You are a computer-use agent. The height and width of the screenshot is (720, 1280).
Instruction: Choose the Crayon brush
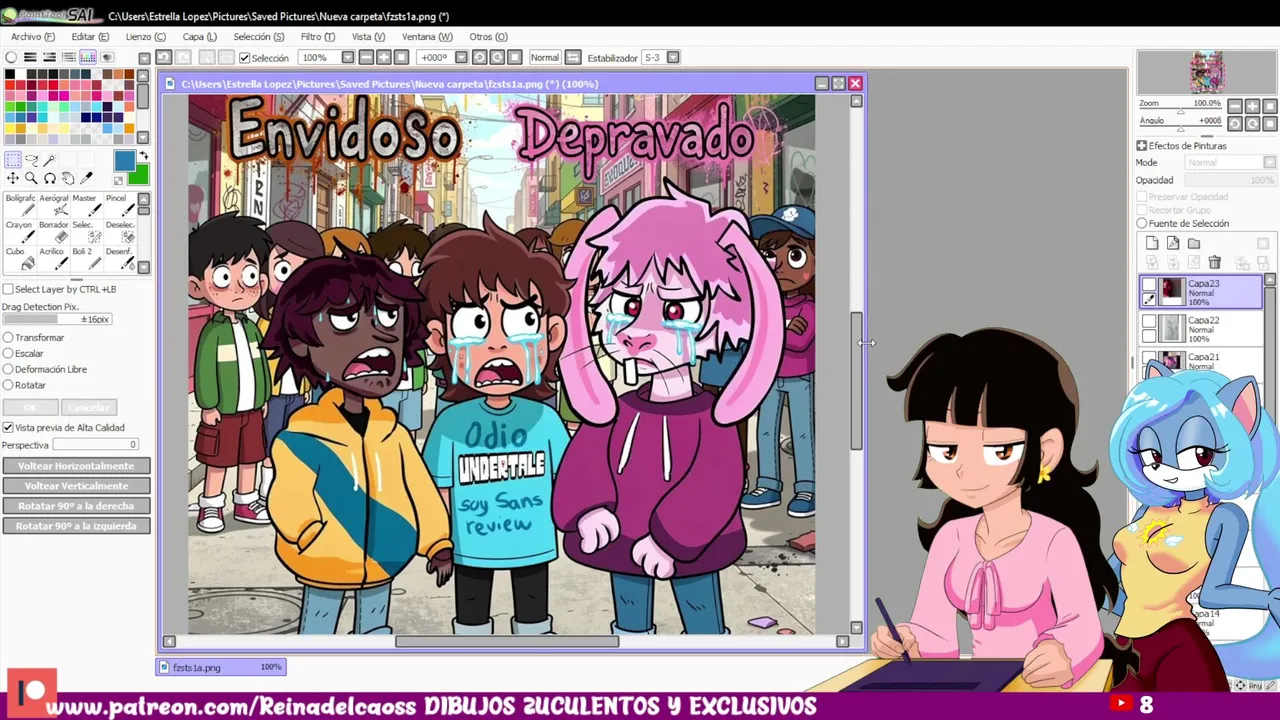pyautogui.click(x=20, y=231)
